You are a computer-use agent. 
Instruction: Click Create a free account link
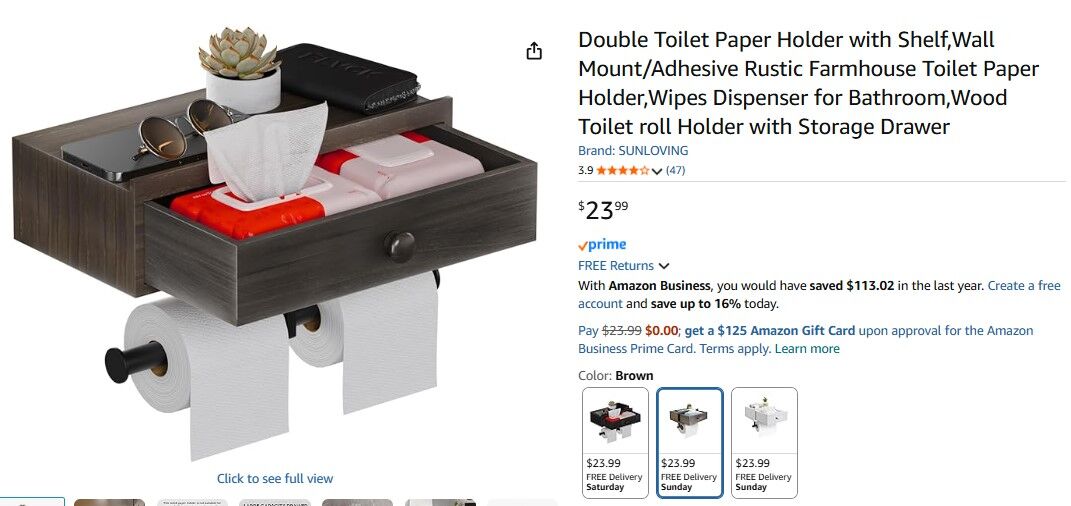pos(819,295)
